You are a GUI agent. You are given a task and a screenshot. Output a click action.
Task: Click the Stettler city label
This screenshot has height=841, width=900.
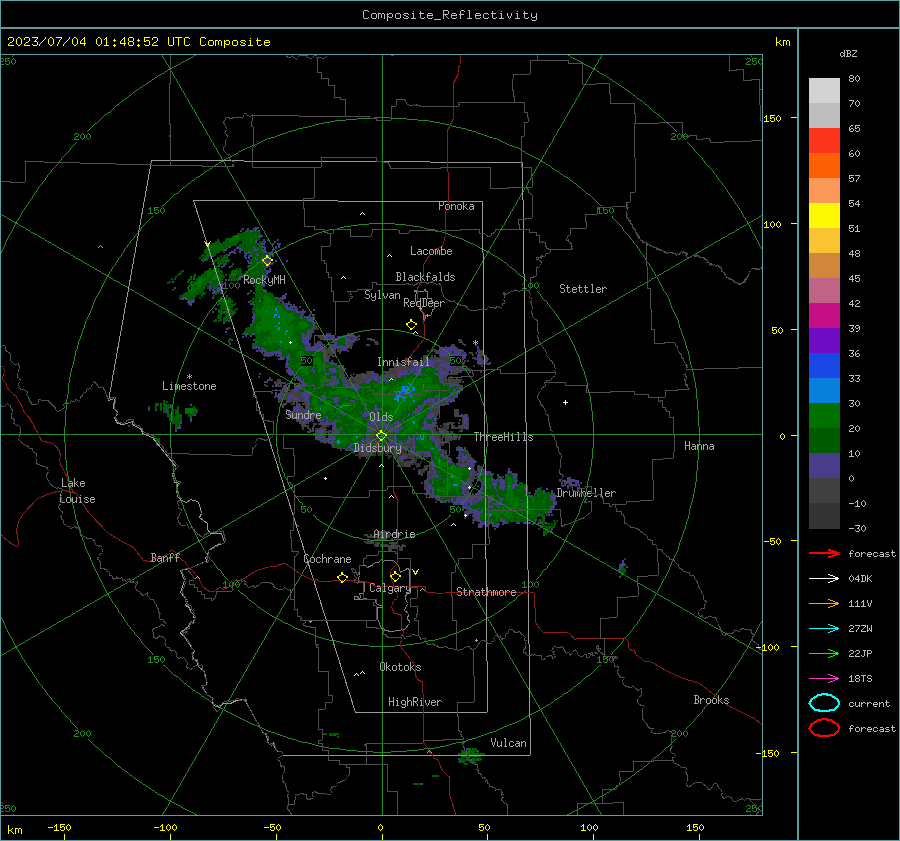583,289
